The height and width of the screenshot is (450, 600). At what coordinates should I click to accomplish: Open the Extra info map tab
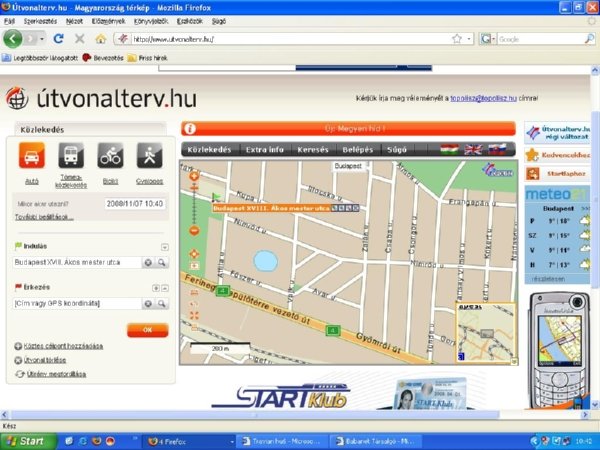(x=264, y=150)
